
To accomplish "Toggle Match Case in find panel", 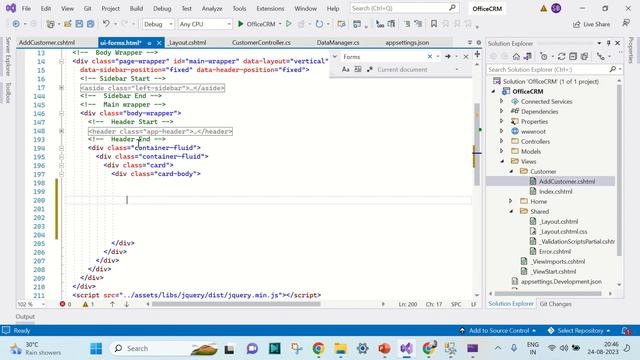I will [x=345, y=69].
